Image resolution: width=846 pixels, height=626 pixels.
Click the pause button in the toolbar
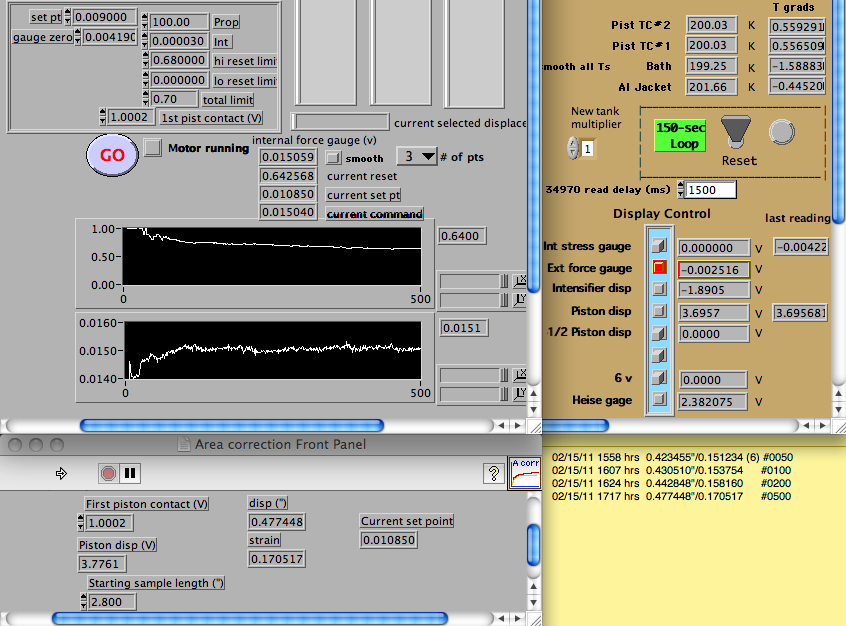131,473
